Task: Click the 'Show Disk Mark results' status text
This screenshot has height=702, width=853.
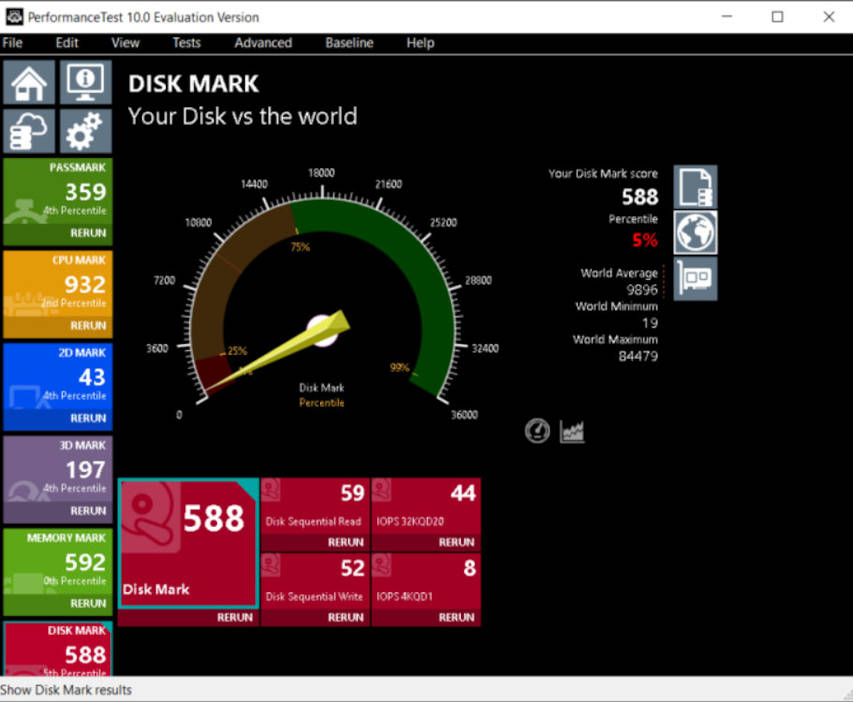Action: pyautogui.click(x=66, y=690)
